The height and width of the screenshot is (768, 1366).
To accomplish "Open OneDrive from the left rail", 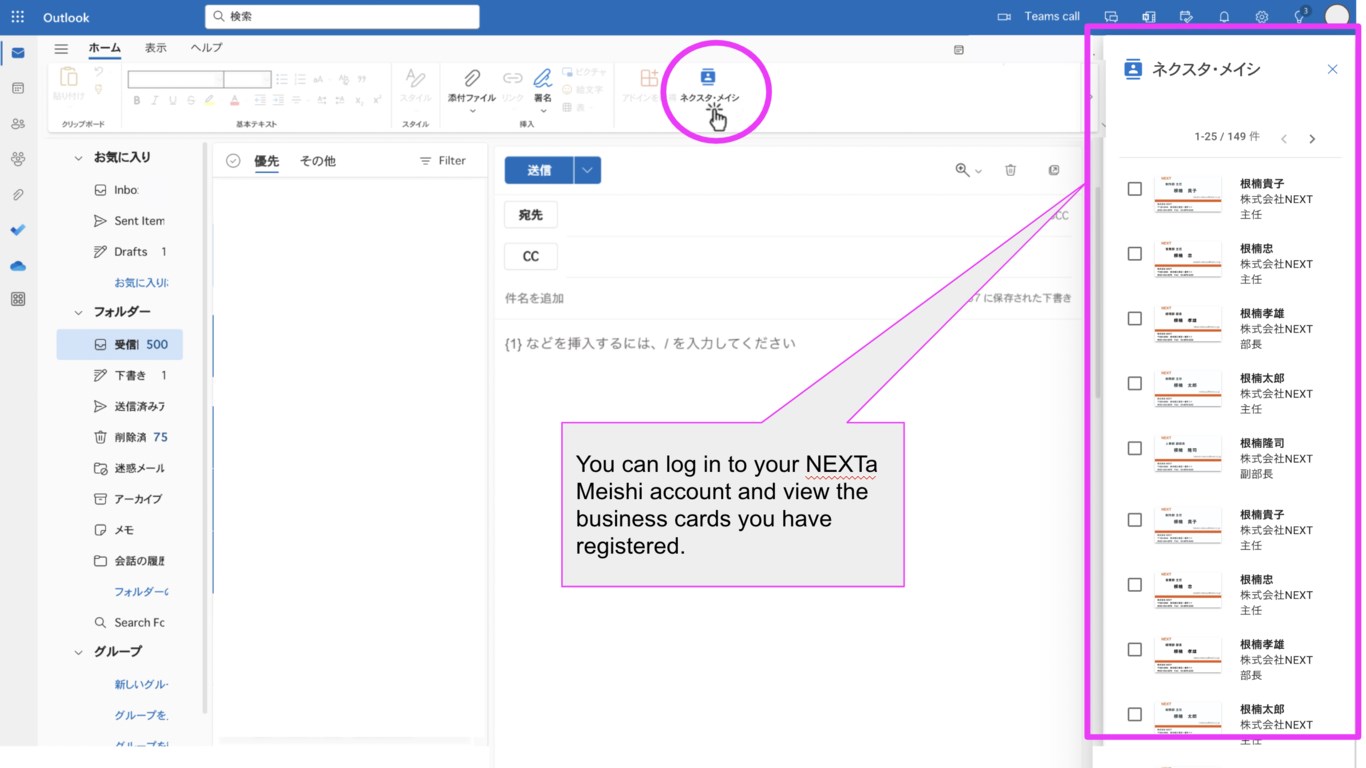I will 18,266.
